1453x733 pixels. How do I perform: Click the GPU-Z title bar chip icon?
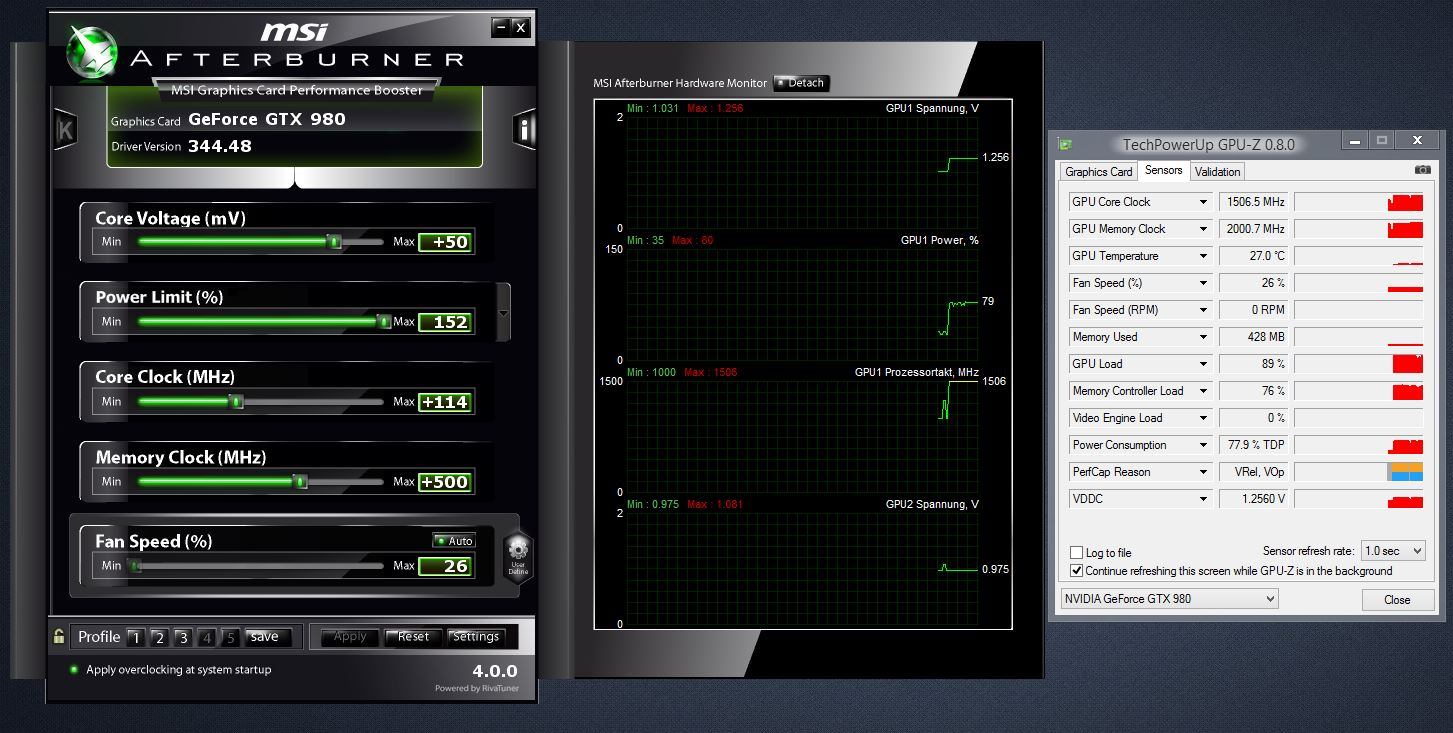pyautogui.click(x=1066, y=144)
